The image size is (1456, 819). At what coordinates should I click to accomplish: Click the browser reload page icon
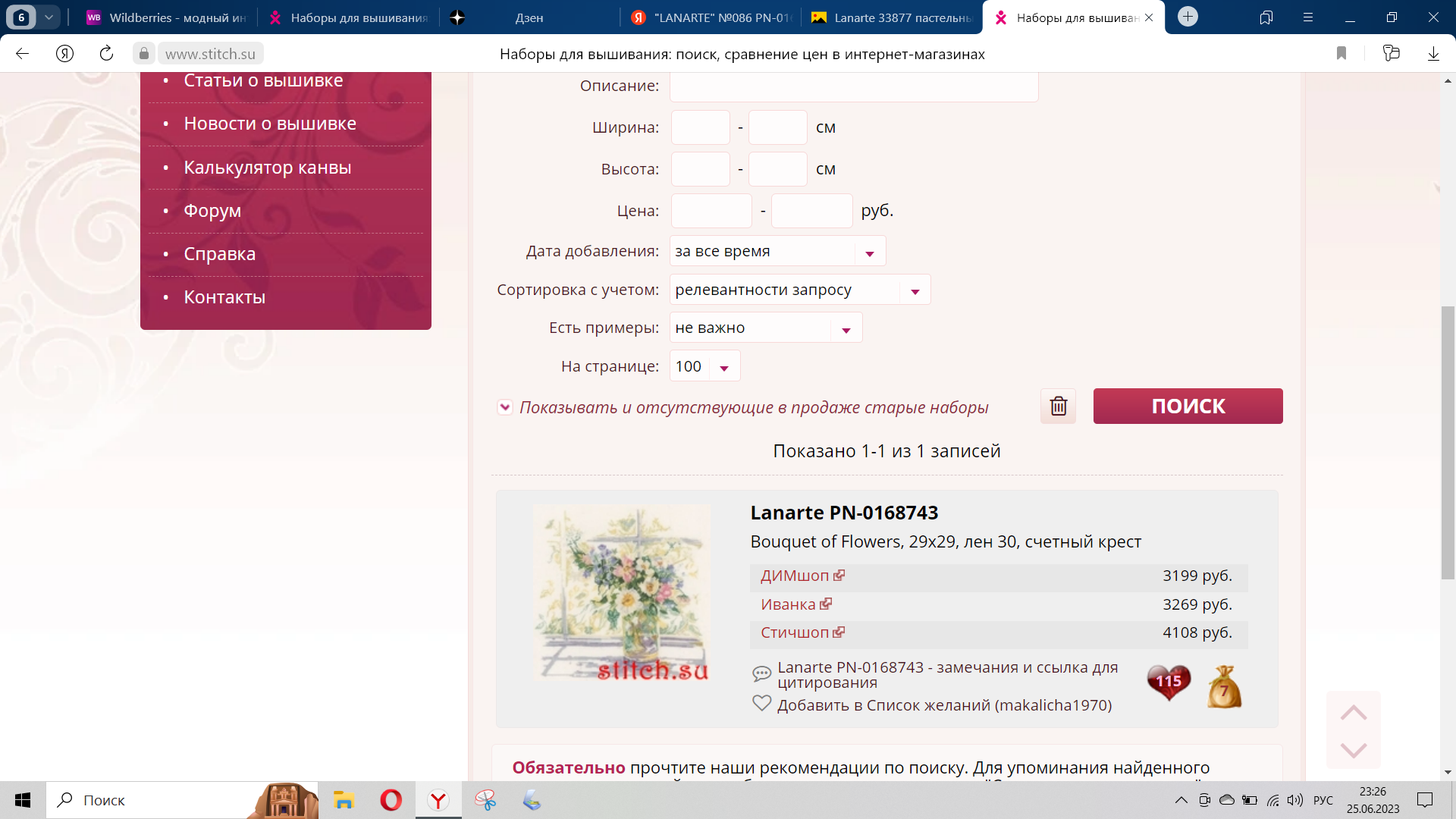(106, 54)
